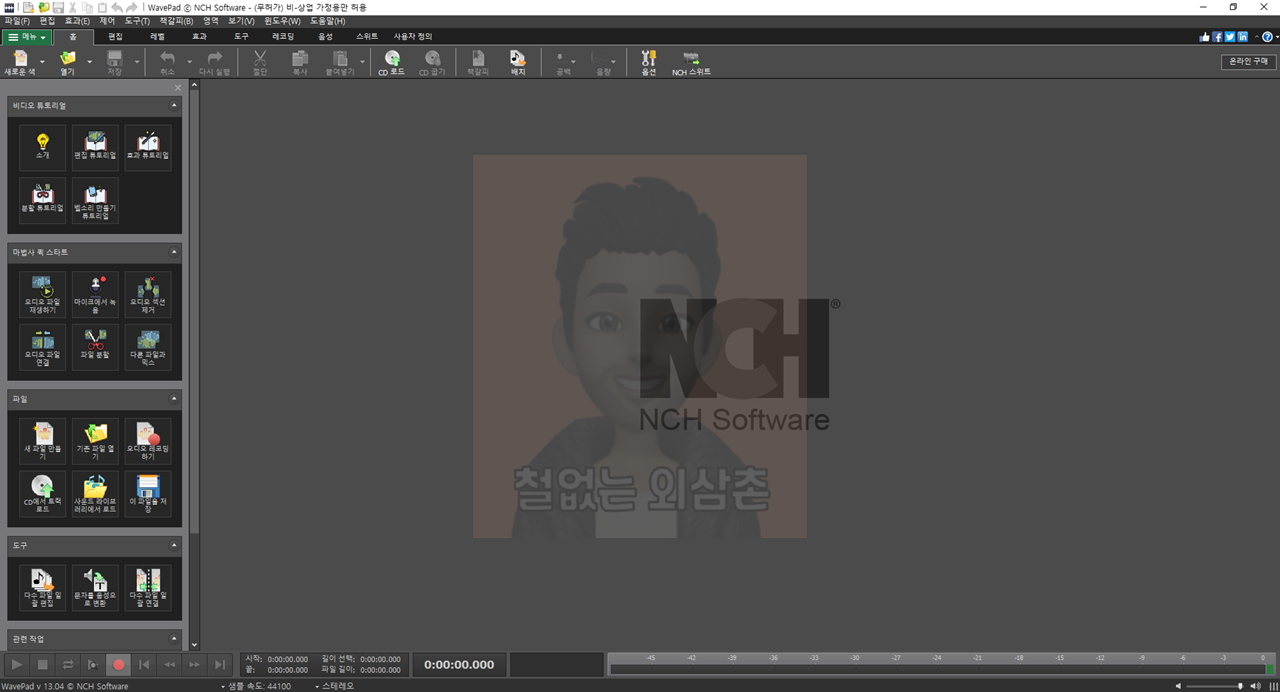Open the 분할 튜토리얼 splitting tutorial

point(43,200)
